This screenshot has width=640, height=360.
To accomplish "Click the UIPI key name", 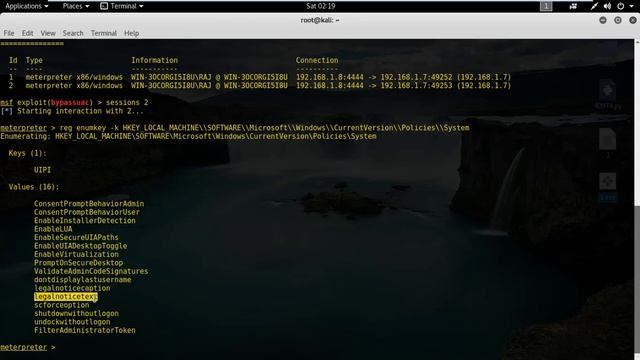I will [x=42, y=170].
